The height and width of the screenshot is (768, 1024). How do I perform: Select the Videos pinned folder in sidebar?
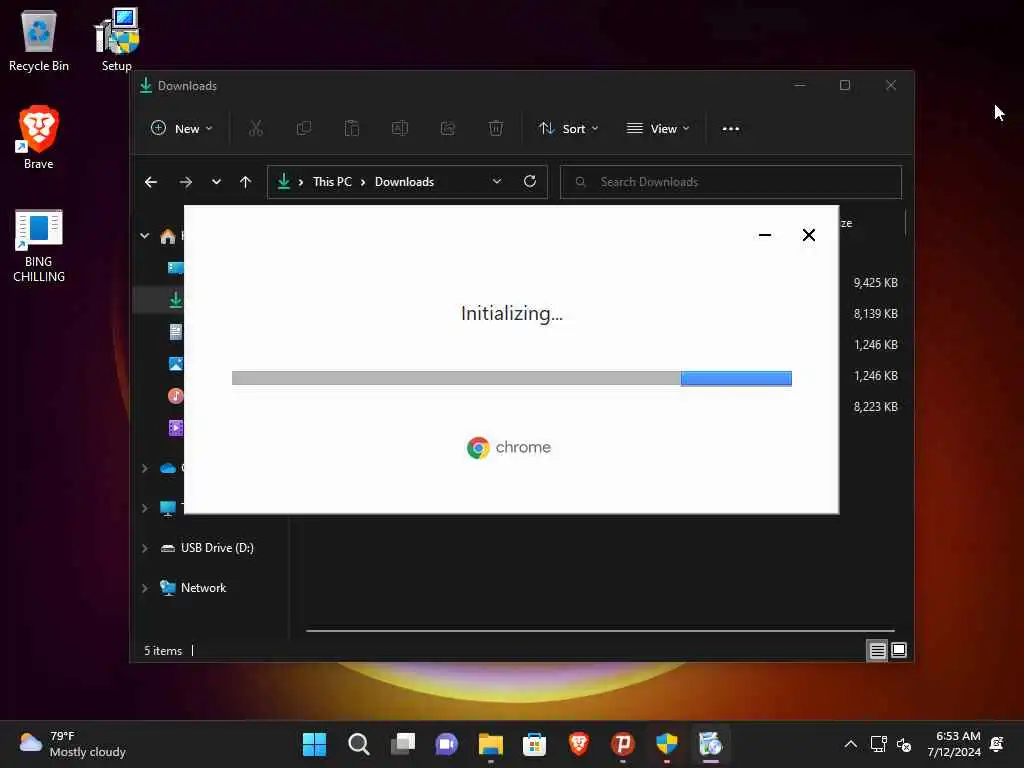[176, 428]
